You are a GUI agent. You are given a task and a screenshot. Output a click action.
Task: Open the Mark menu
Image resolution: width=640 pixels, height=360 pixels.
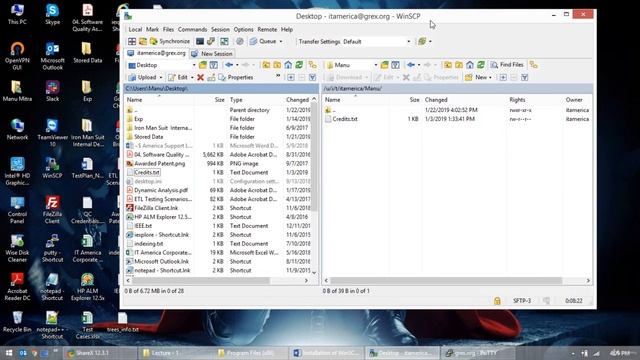tap(152, 29)
